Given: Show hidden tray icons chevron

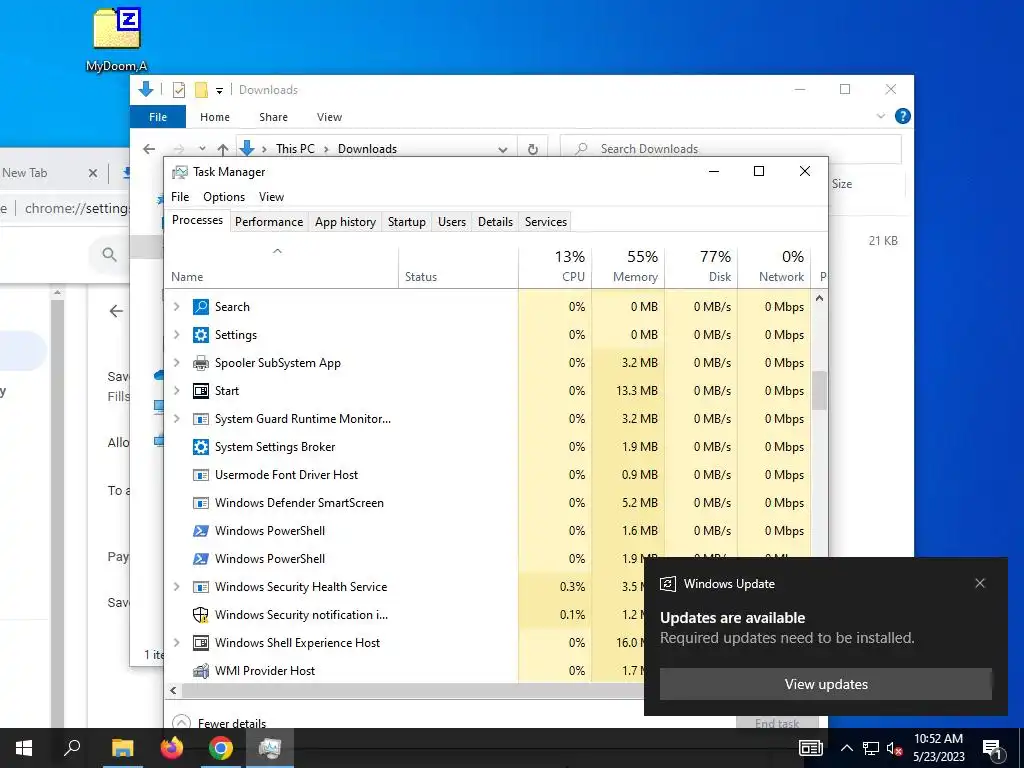Looking at the screenshot, I should 846,748.
